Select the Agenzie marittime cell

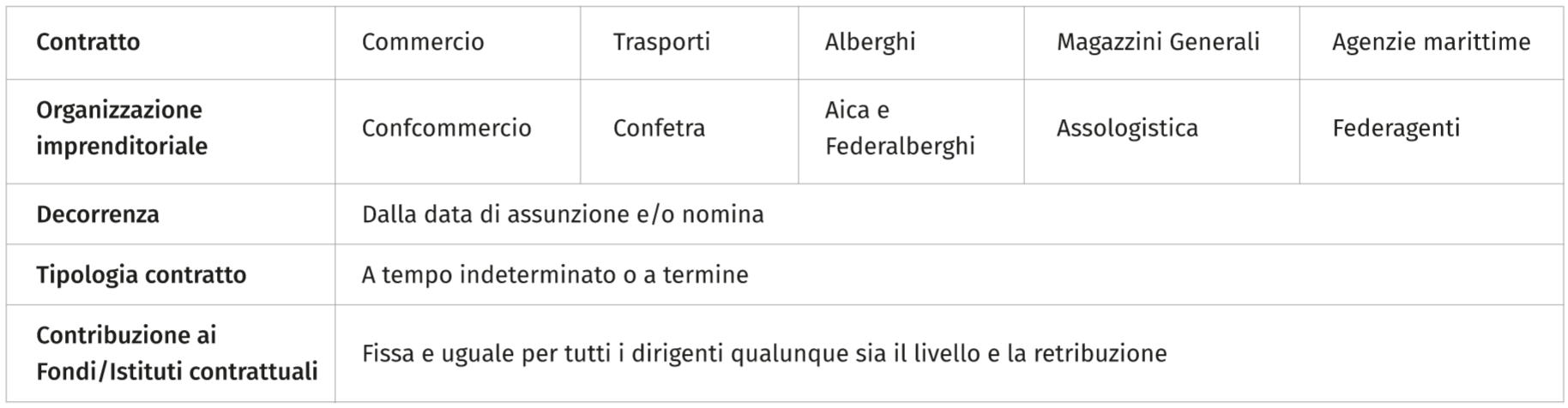point(1431,42)
